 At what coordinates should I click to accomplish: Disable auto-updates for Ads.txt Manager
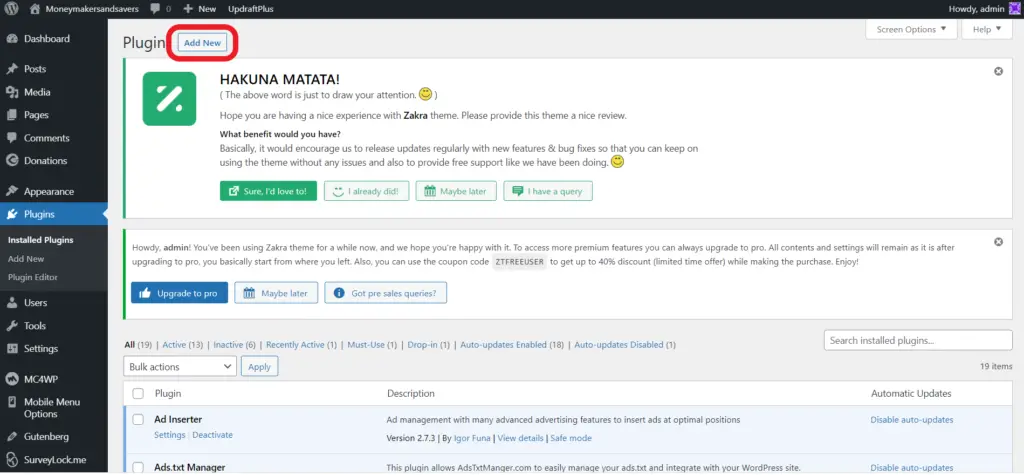[912, 468]
